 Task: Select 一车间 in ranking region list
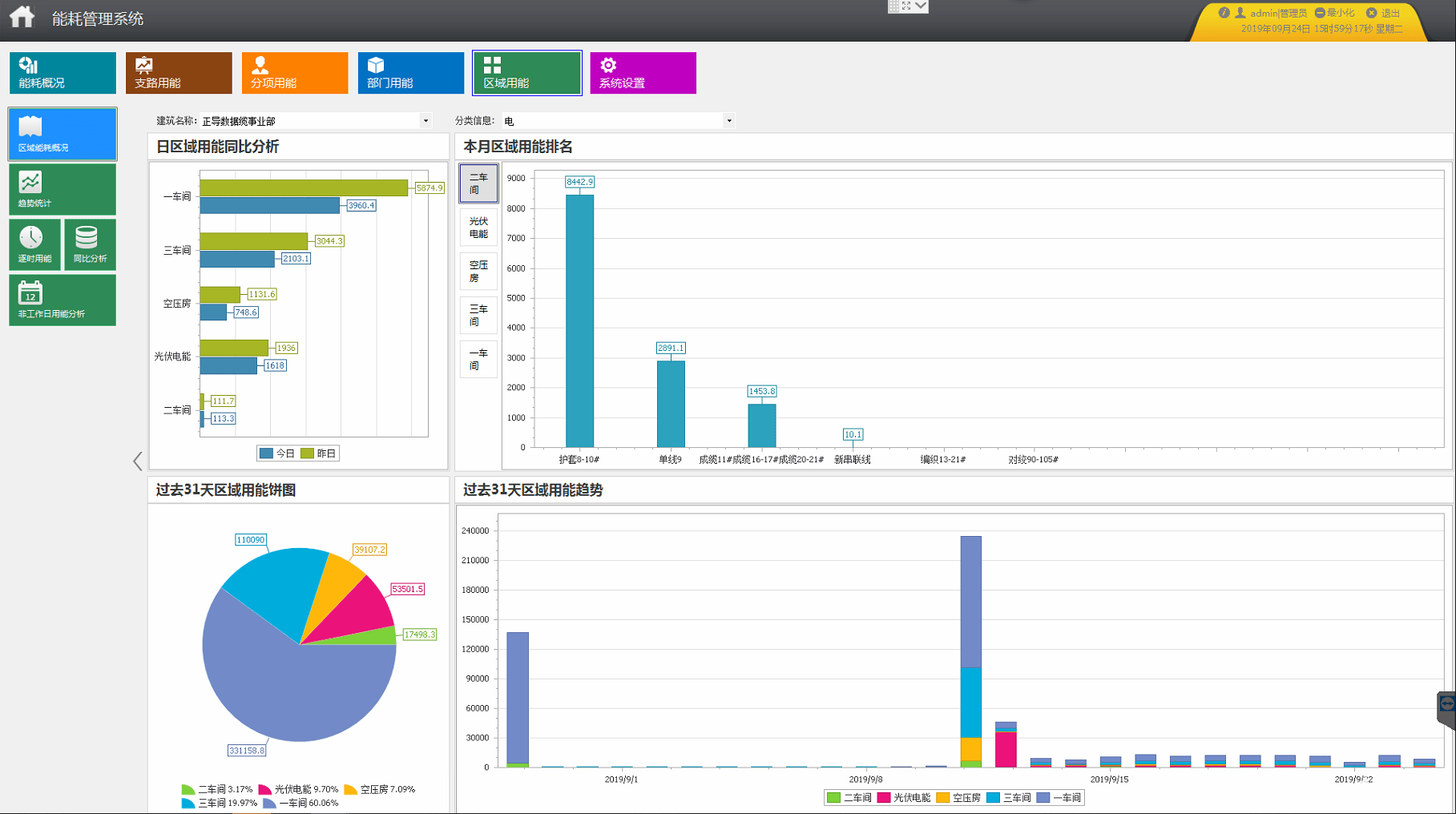coord(478,360)
